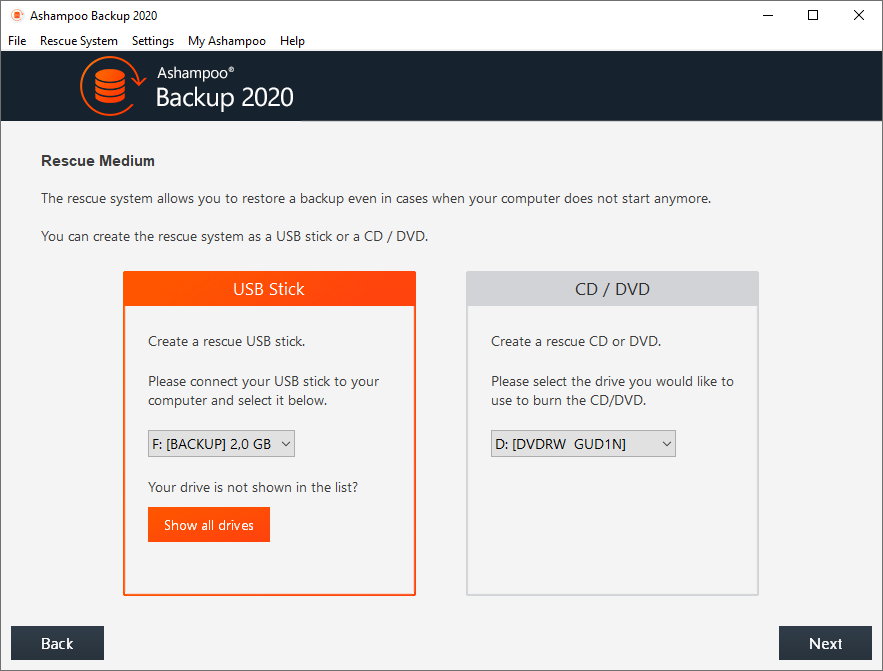Screen dimensions: 883x671
Task: Open the File menu
Action: (17, 41)
